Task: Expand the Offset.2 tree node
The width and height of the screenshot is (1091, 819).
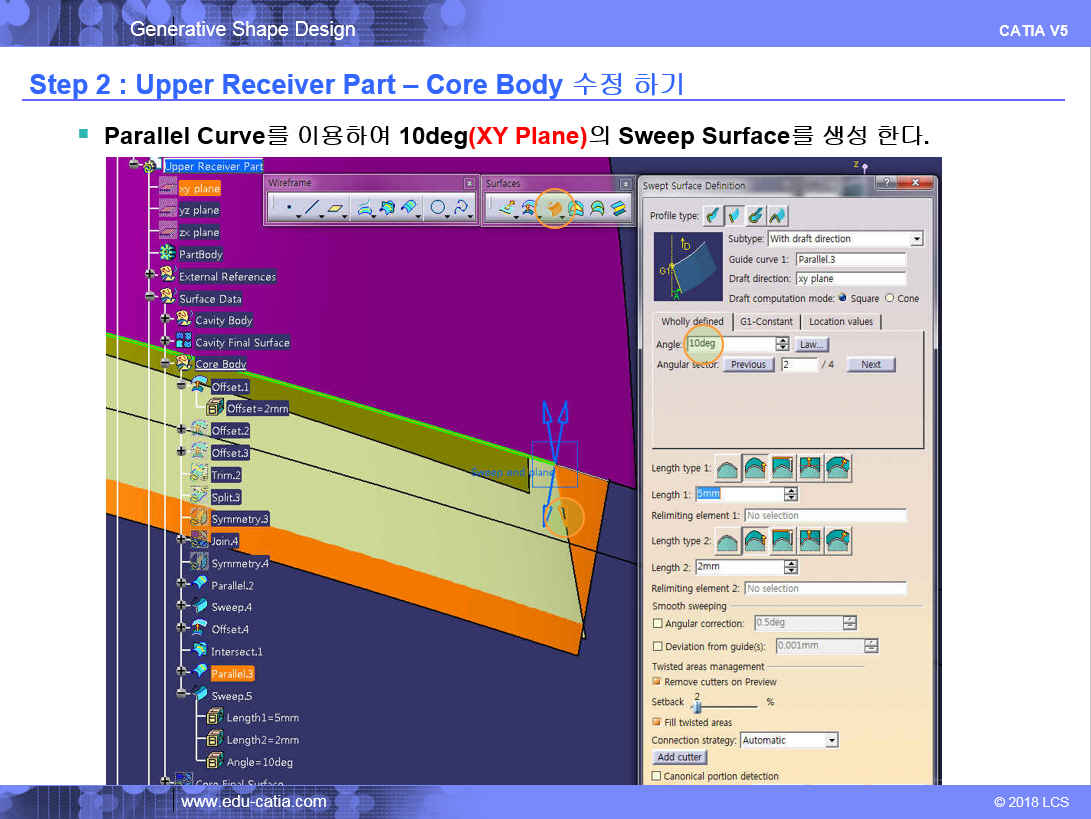Action: [x=181, y=430]
